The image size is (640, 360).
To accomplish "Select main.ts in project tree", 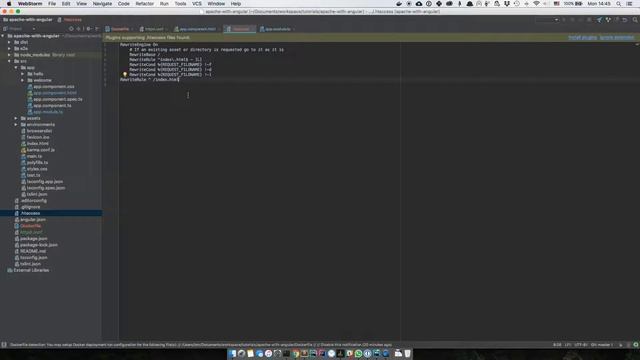I will [x=31, y=156].
